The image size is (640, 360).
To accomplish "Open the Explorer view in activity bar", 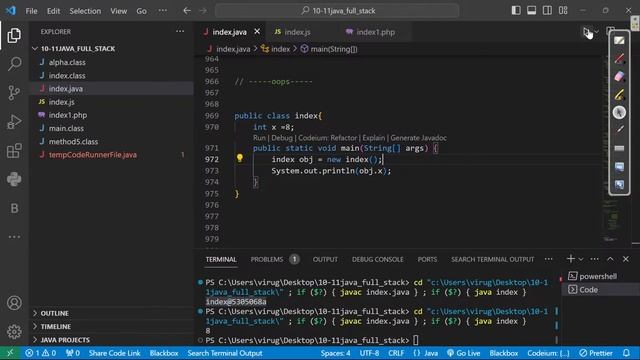I will click(x=14, y=36).
